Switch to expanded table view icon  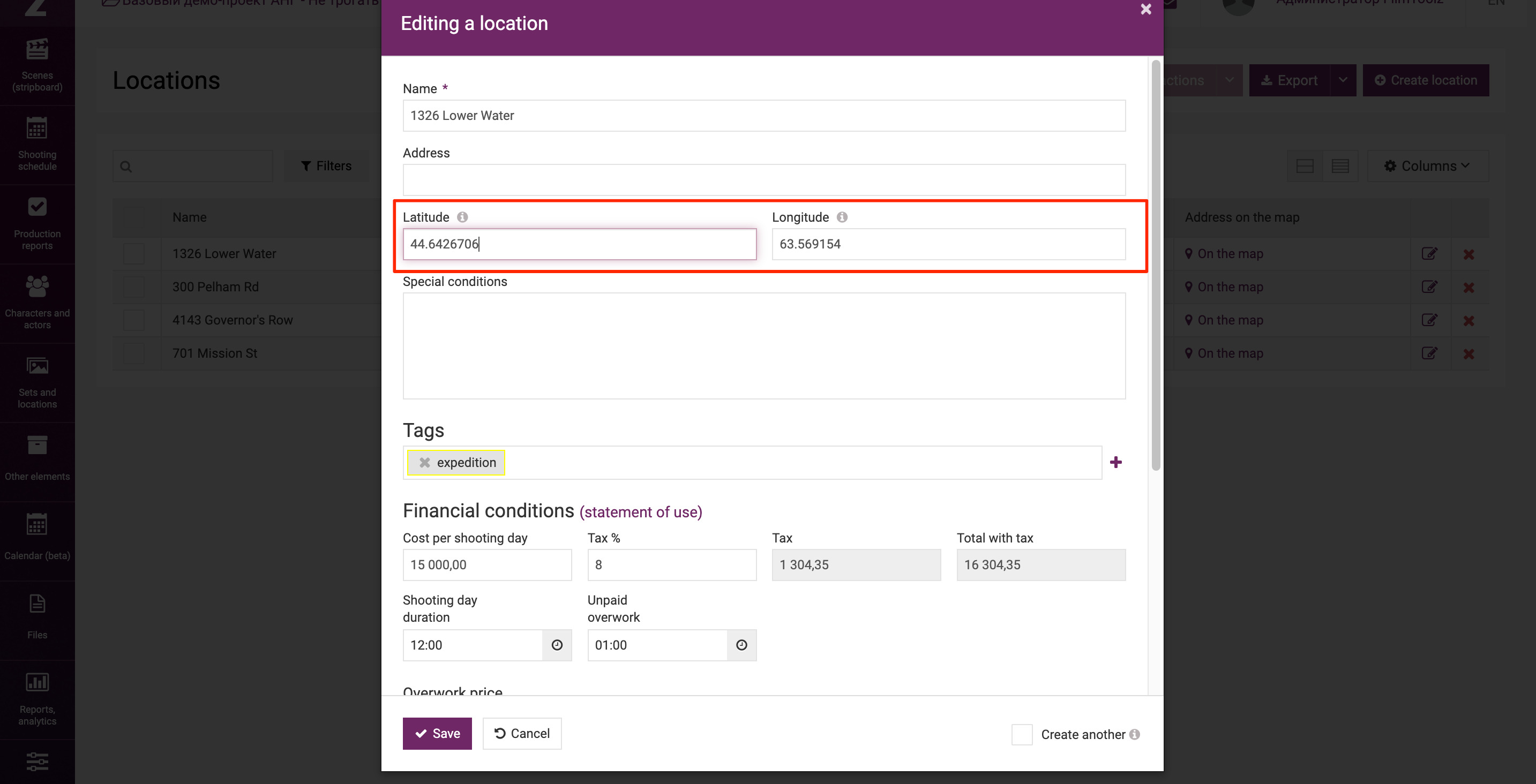point(1305,167)
